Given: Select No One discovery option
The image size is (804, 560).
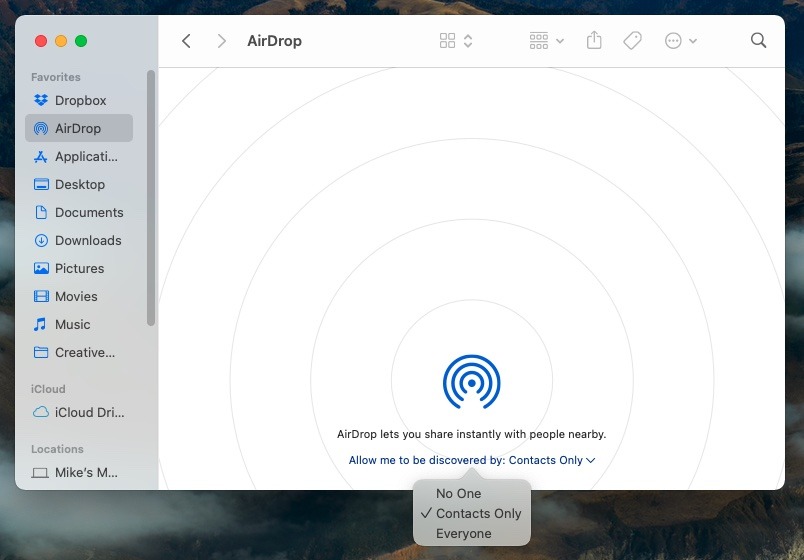Looking at the screenshot, I should coord(458,493).
